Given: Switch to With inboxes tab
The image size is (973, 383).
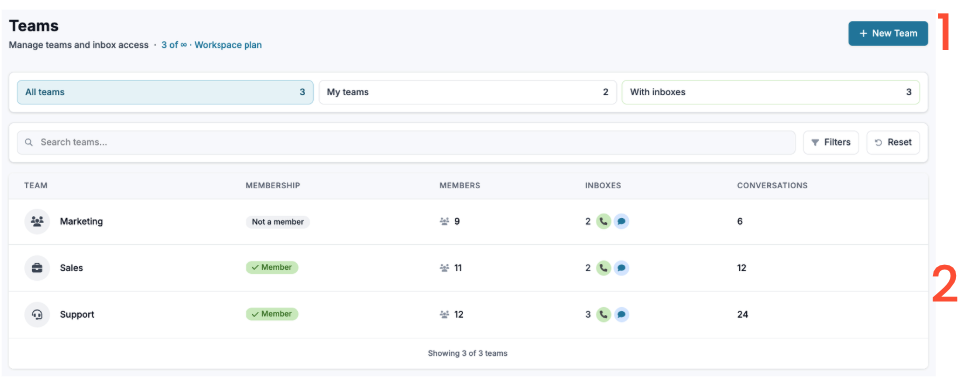Looking at the screenshot, I should 770,92.
